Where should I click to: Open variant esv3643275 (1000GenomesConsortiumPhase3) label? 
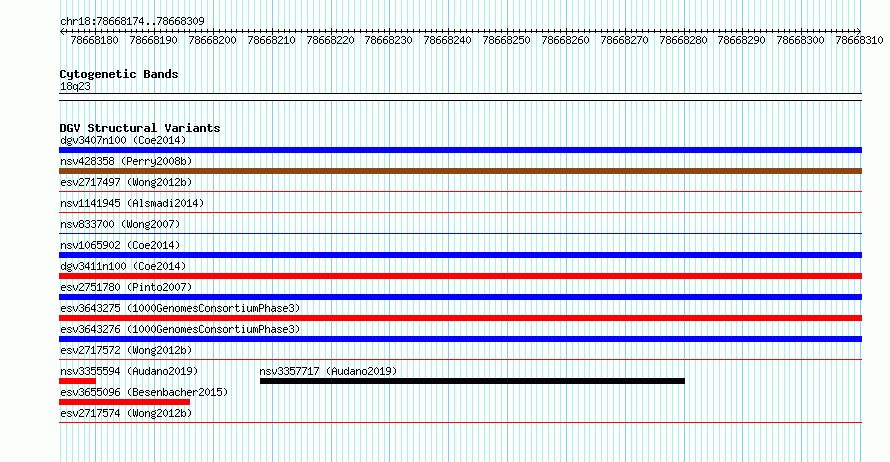(x=180, y=308)
